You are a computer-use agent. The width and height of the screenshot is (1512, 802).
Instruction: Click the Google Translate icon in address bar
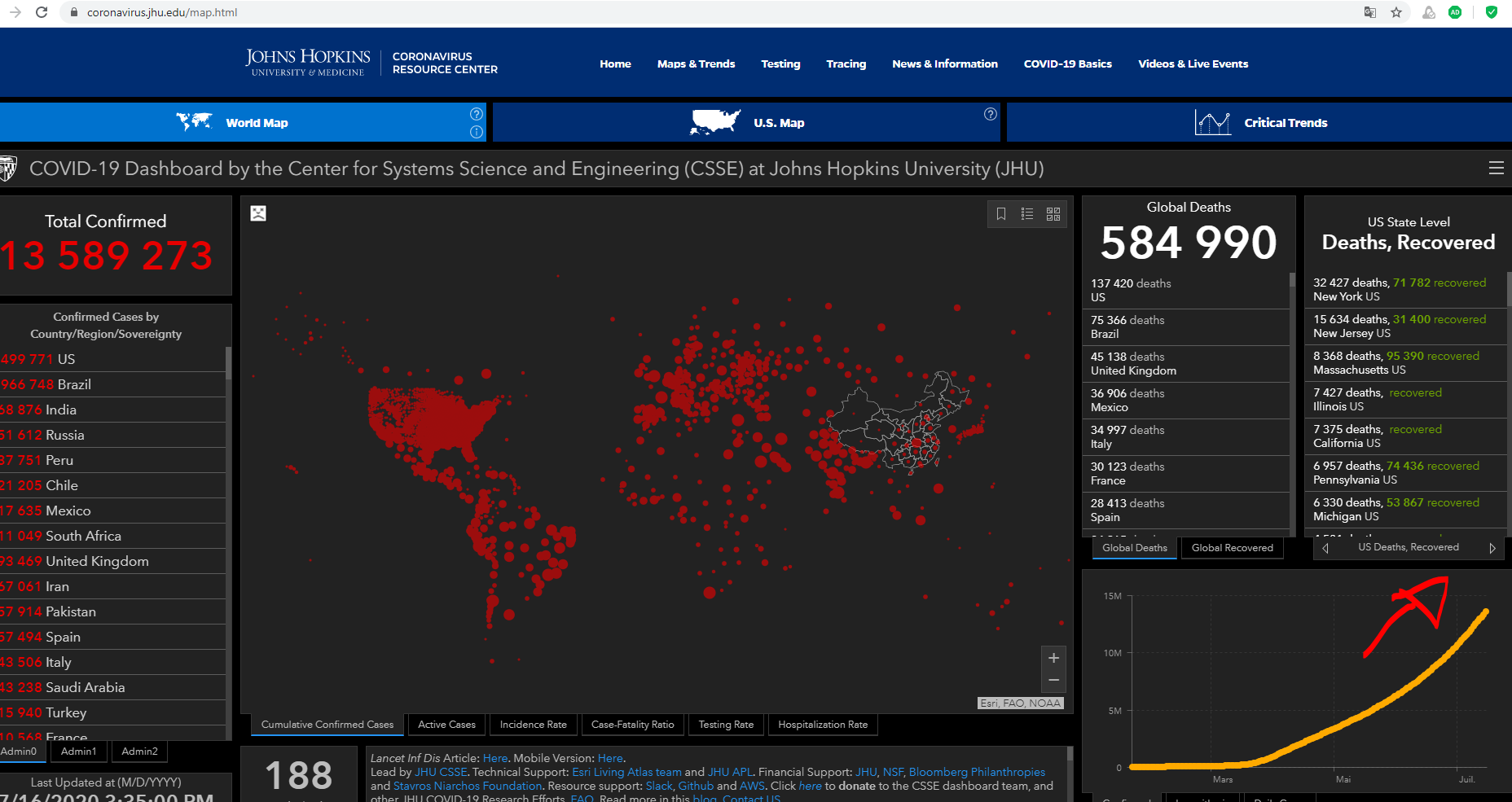pos(1370,12)
